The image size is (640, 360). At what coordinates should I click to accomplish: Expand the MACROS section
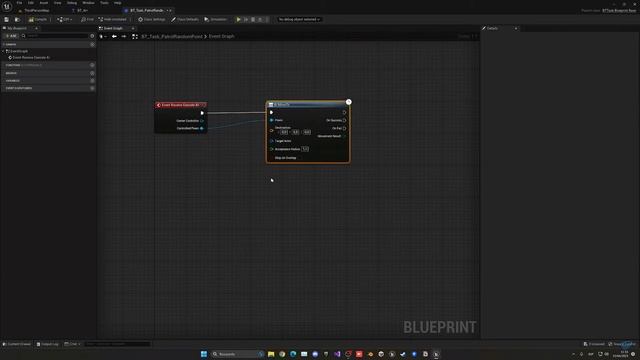pos(11,73)
